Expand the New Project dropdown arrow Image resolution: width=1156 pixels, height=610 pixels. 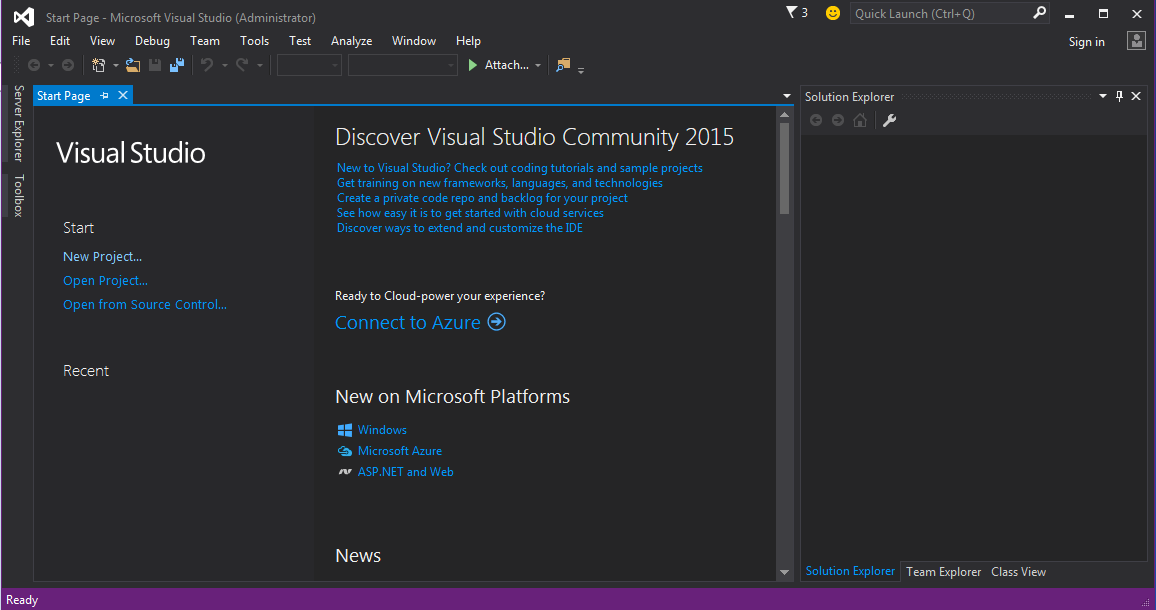[x=115, y=66]
